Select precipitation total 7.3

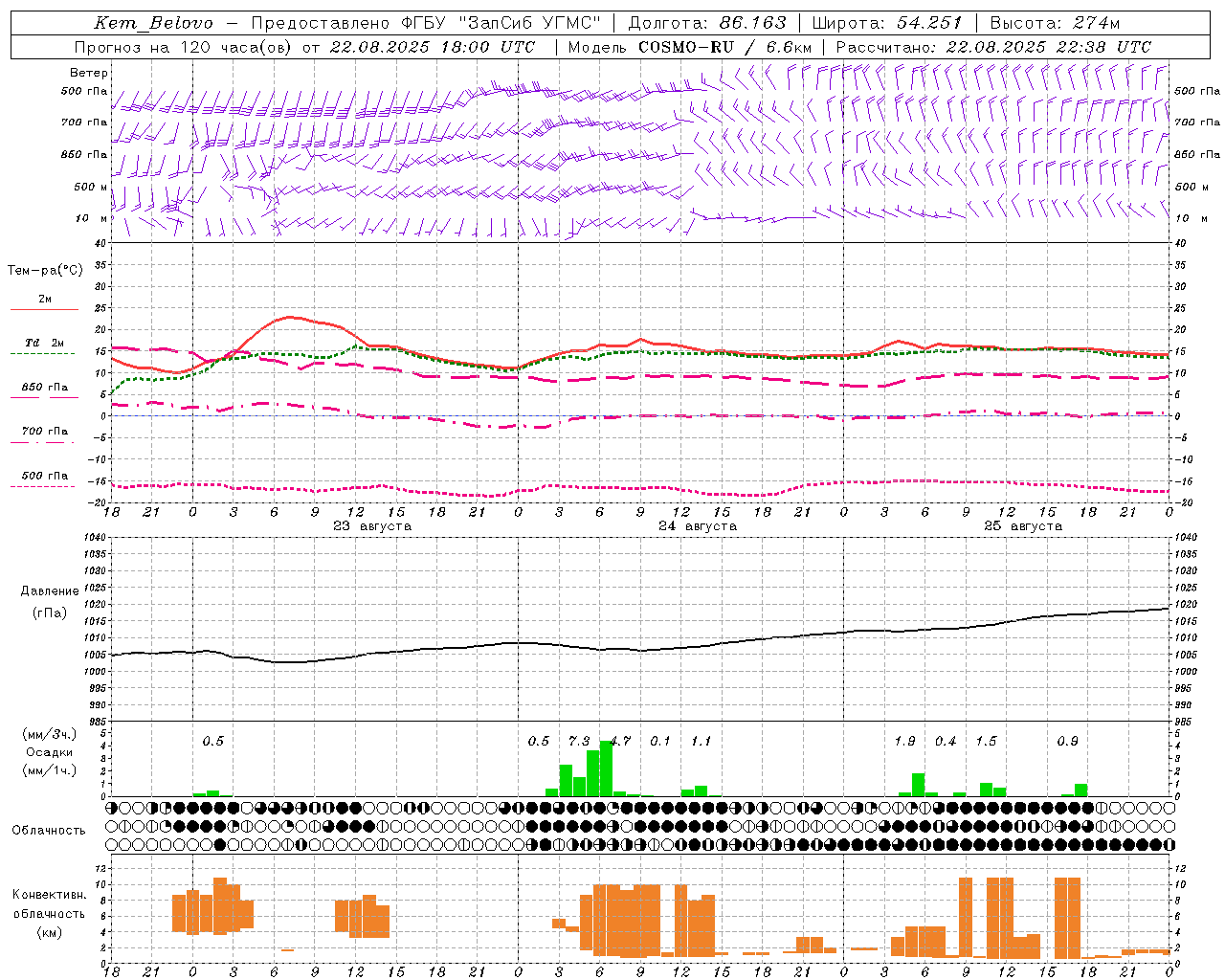click(x=579, y=741)
